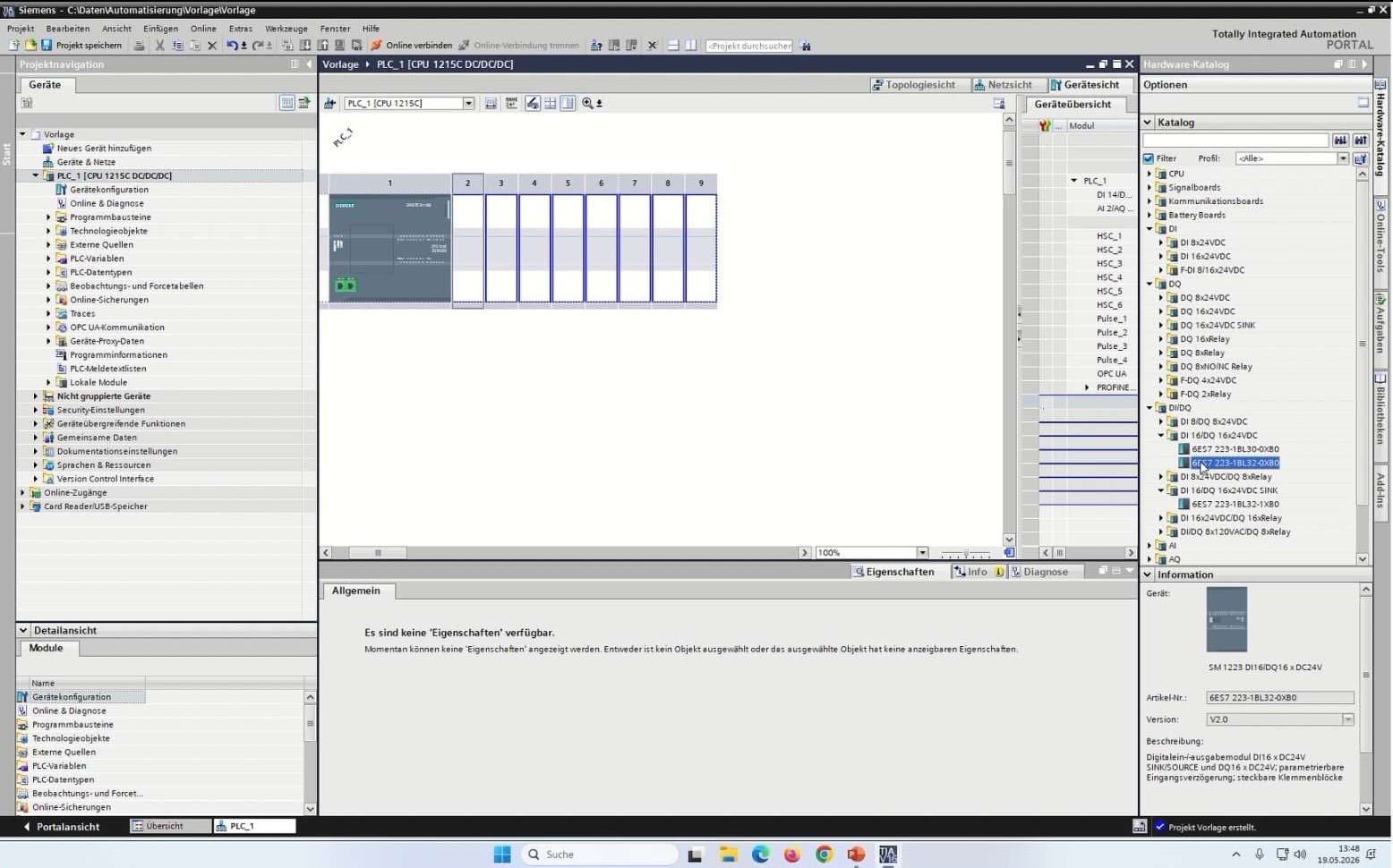Uncheck the Filter checkbox in catalog
Viewport: 1393px width, 868px height.
1149,158
